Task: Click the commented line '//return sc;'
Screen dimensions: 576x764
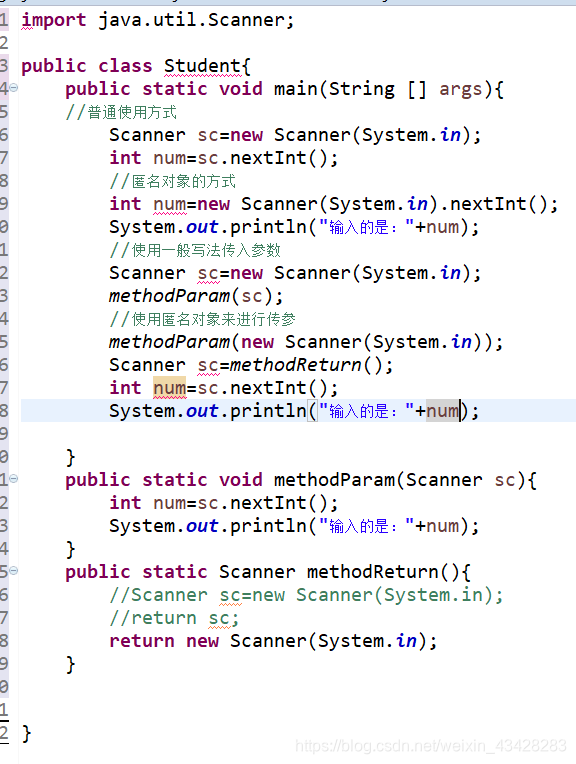Action: pyautogui.click(x=174, y=618)
